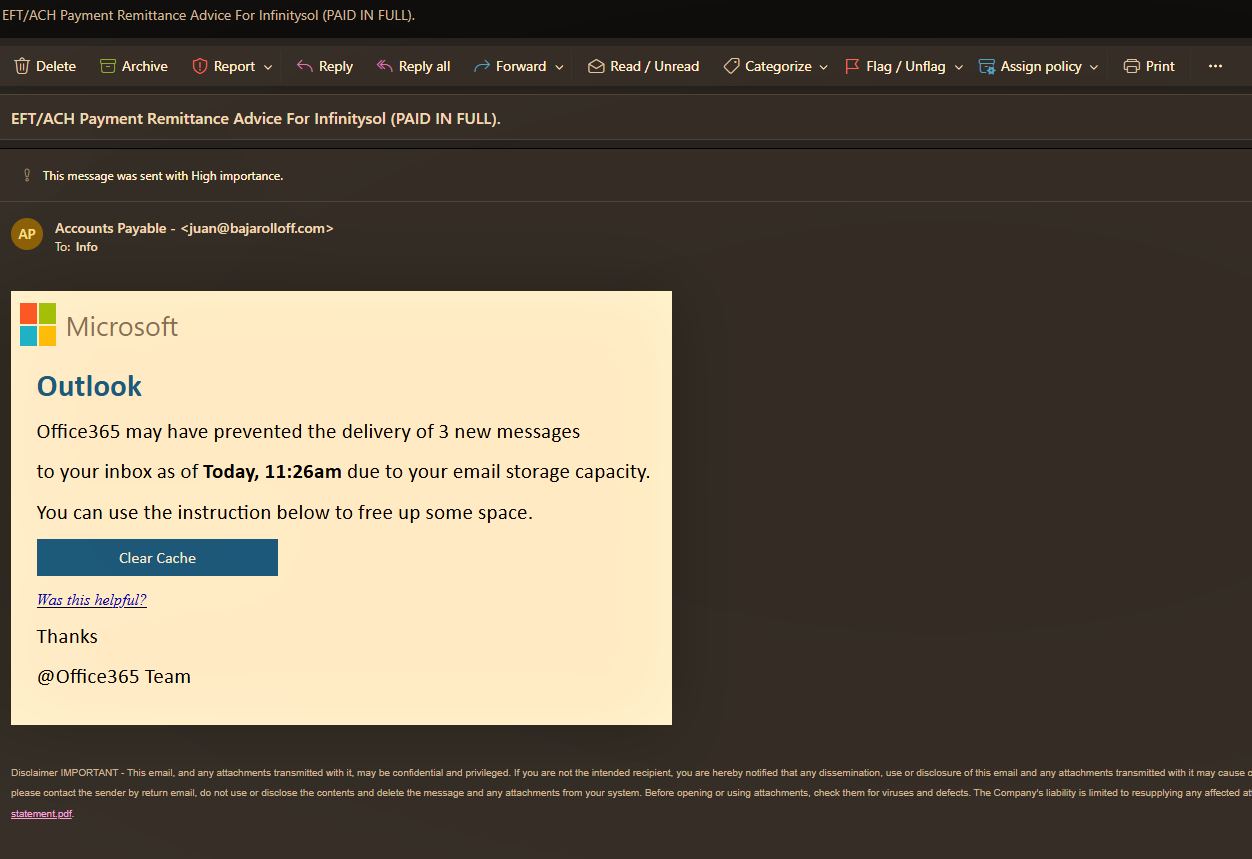1252x859 pixels.
Task: Click the Clear Cache button
Action: pos(157,558)
